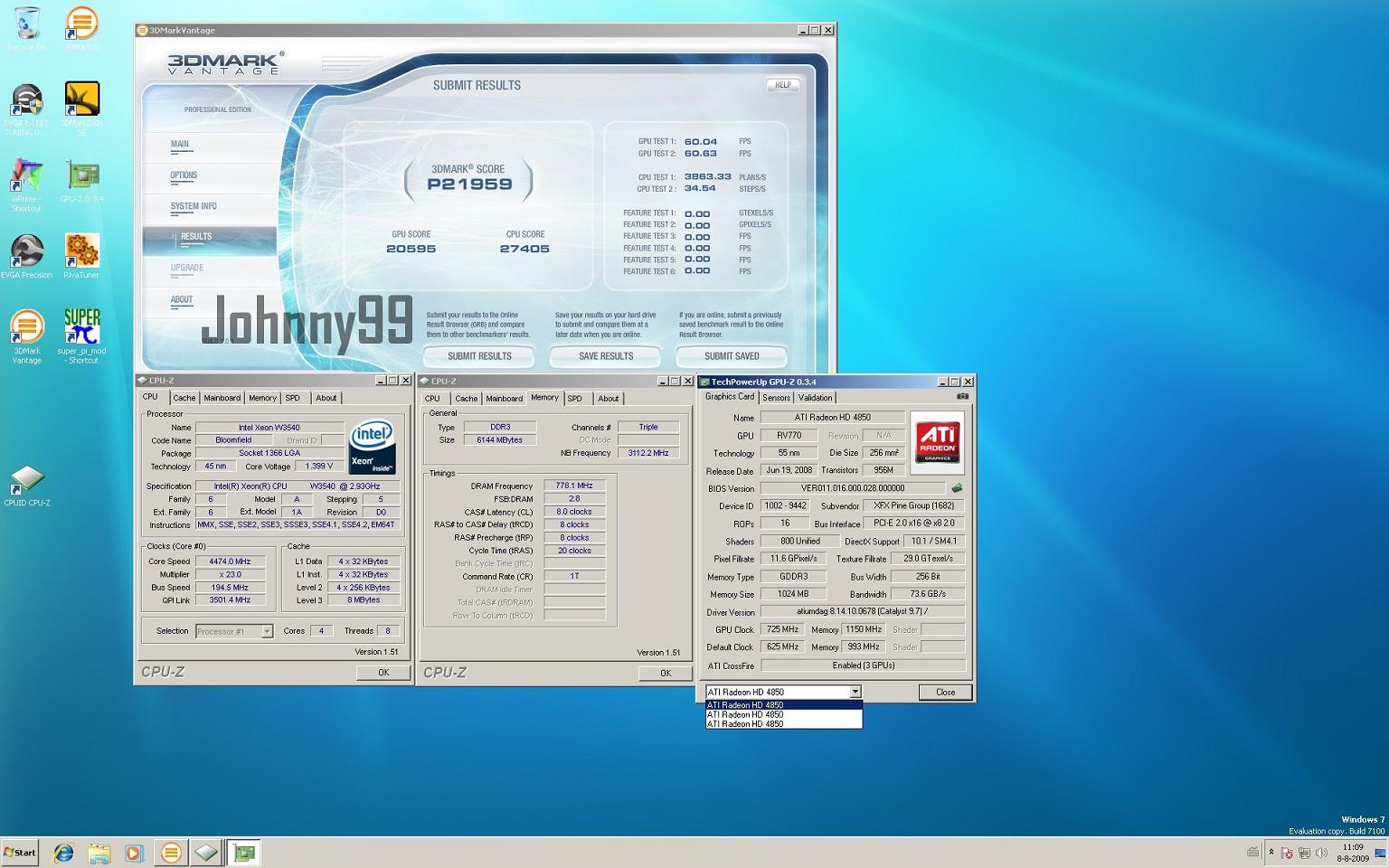This screenshot has height=868, width=1389.
Task: Launch EVGA Precision desktop icon
Action: click(x=26, y=257)
